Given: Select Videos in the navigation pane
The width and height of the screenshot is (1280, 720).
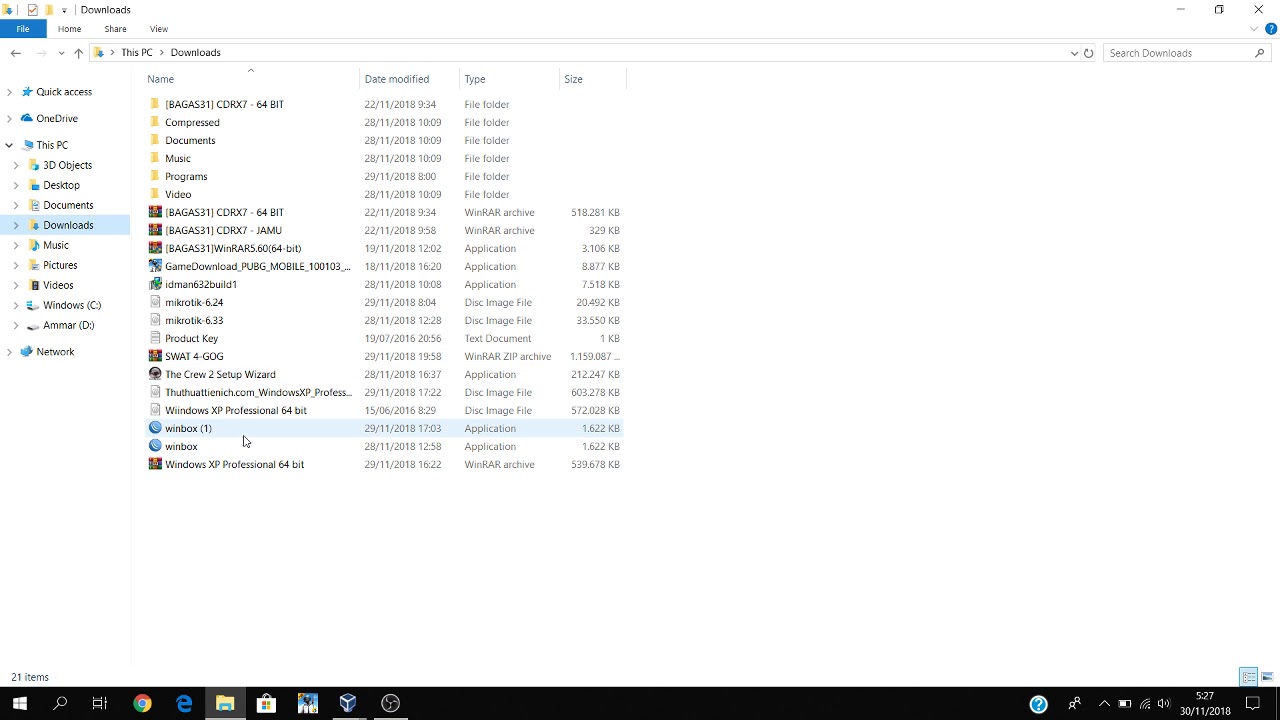Looking at the screenshot, I should (58, 285).
